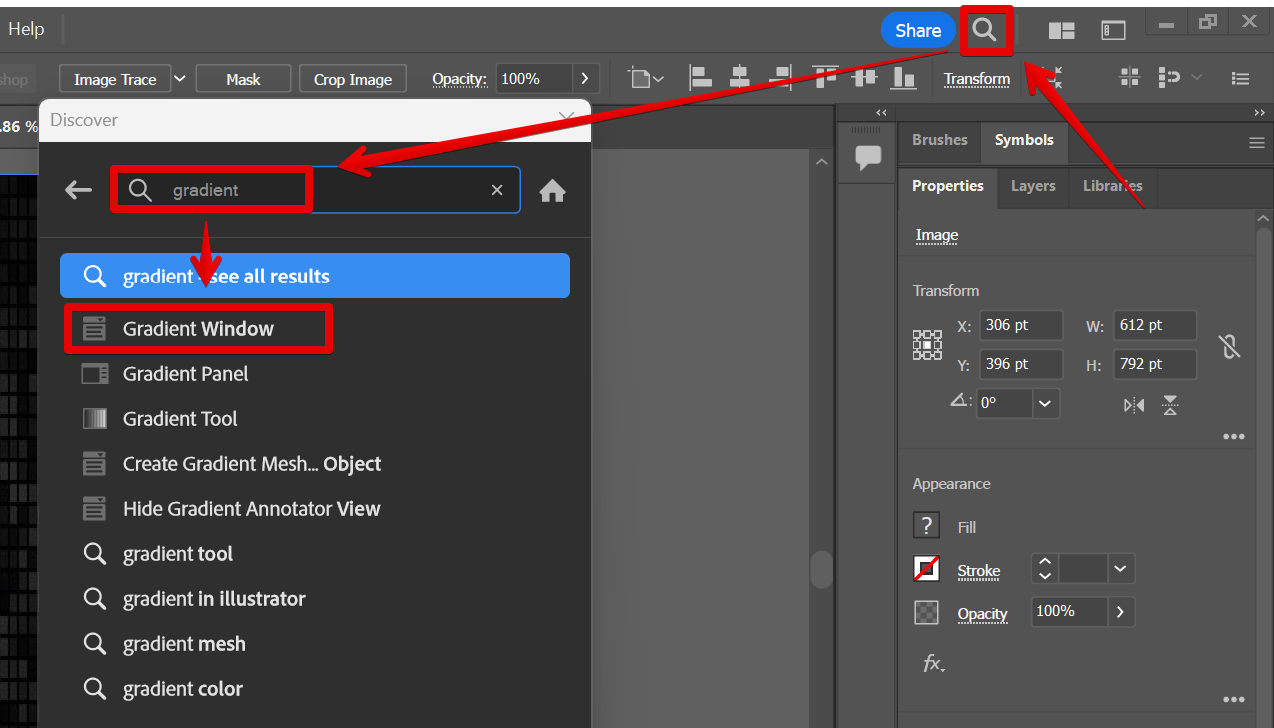1274x728 pixels.
Task: Toggle constrain width and height proportions
Action: tap(1229, 346)
